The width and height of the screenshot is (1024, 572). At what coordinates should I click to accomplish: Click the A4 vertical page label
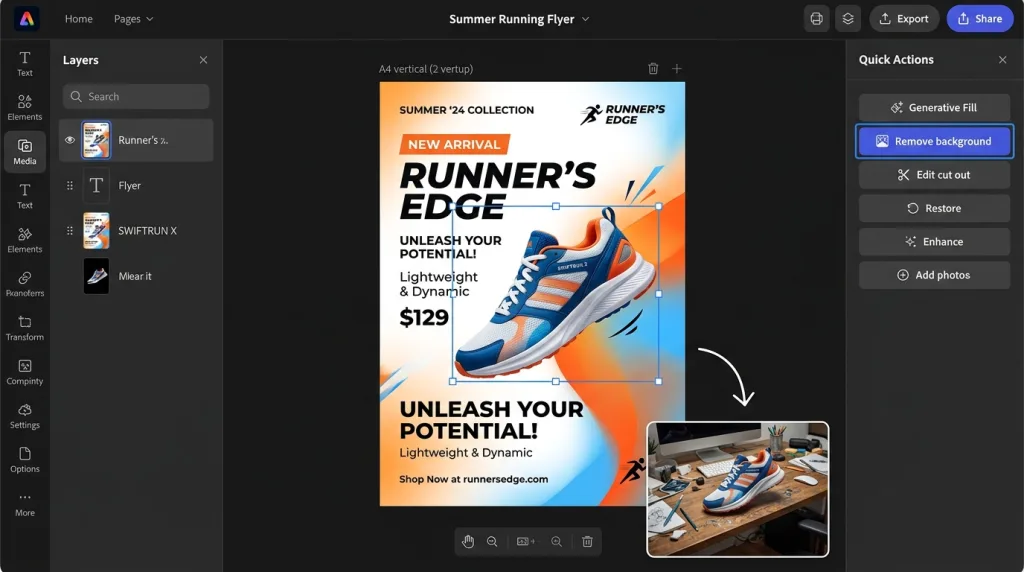[x=426, y=69]
